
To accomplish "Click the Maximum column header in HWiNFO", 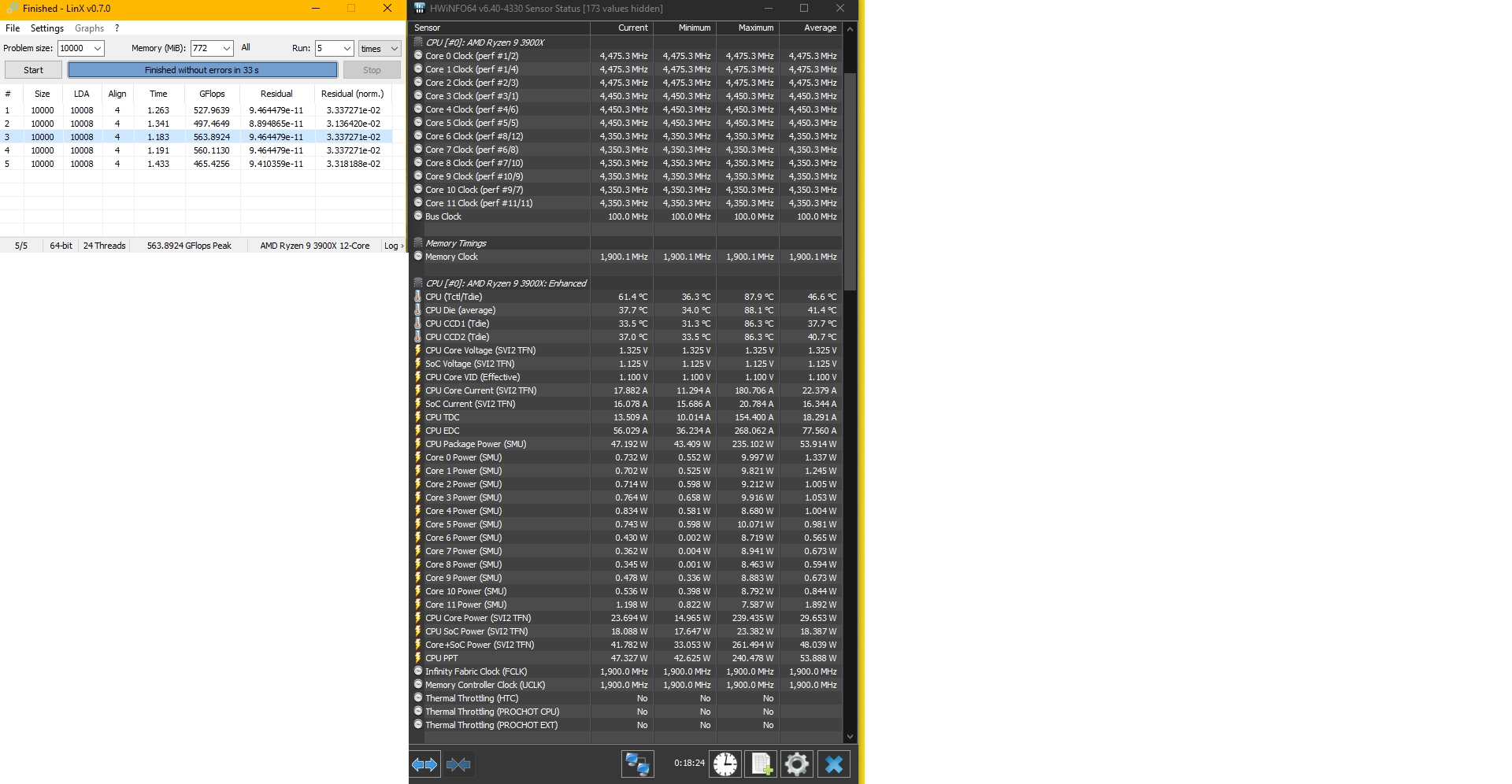I will click(x=747, y=28).
